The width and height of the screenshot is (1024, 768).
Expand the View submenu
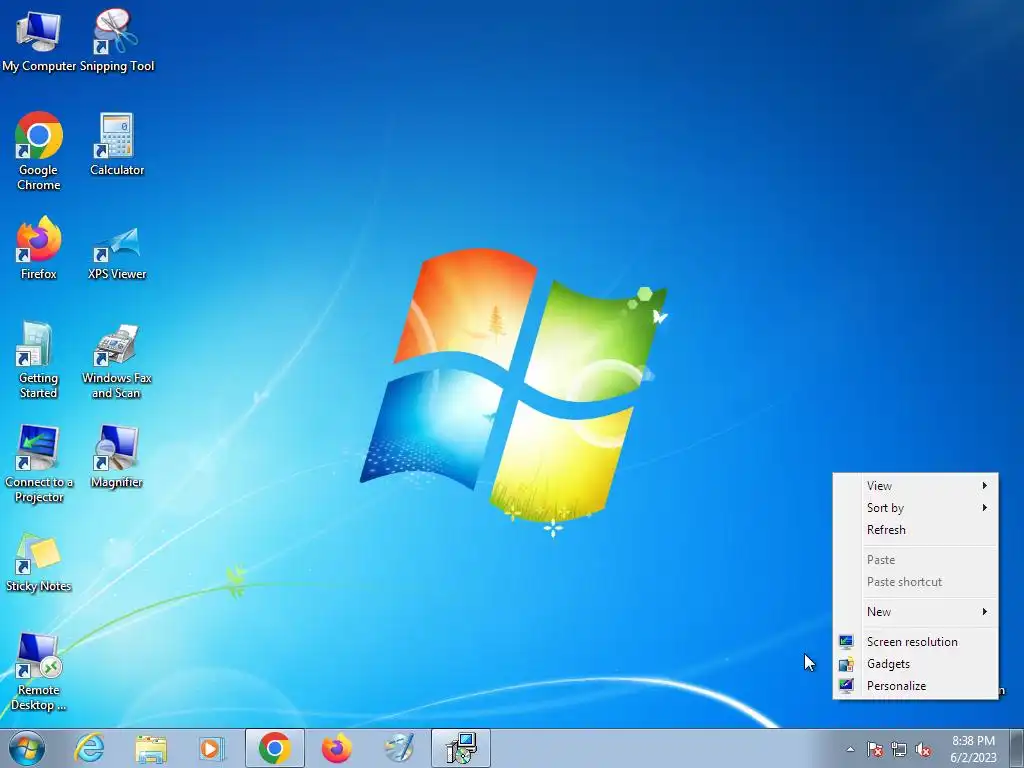point(916,486)
